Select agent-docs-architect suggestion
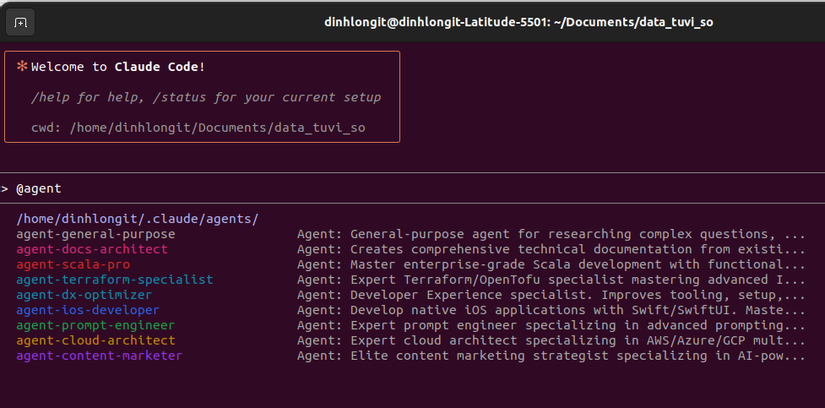The height and width of the screenshot is (408, 825). [92, 249]
